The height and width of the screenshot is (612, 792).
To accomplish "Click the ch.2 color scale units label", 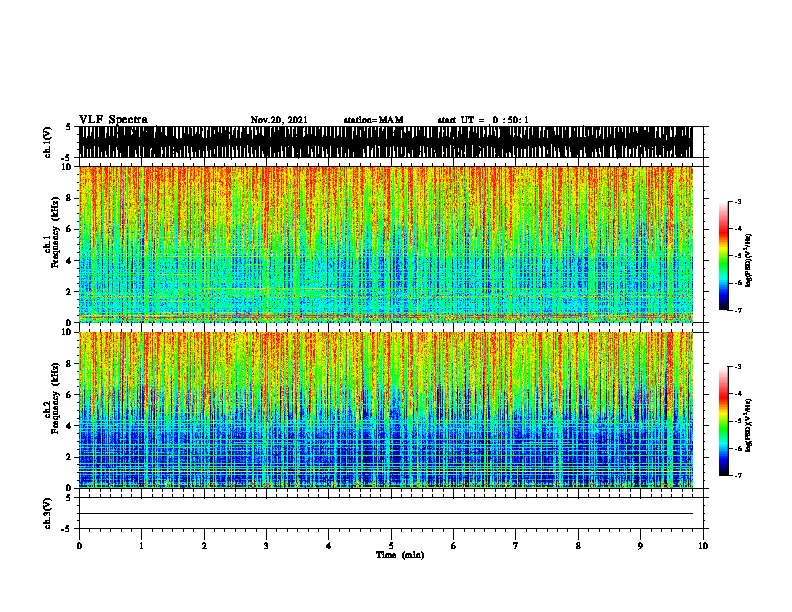I will (749, 425).
